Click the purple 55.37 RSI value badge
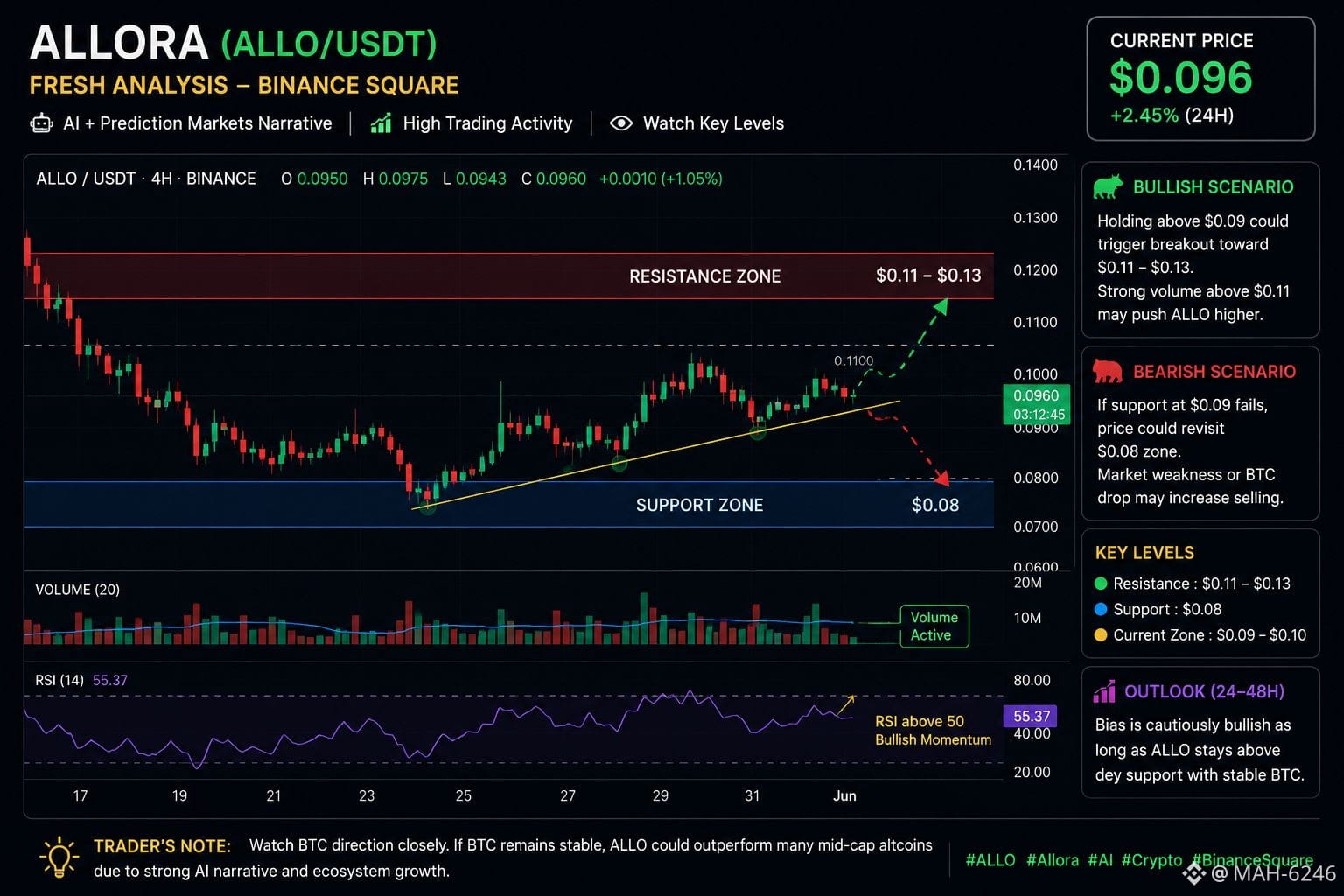 coord(1031,716)
